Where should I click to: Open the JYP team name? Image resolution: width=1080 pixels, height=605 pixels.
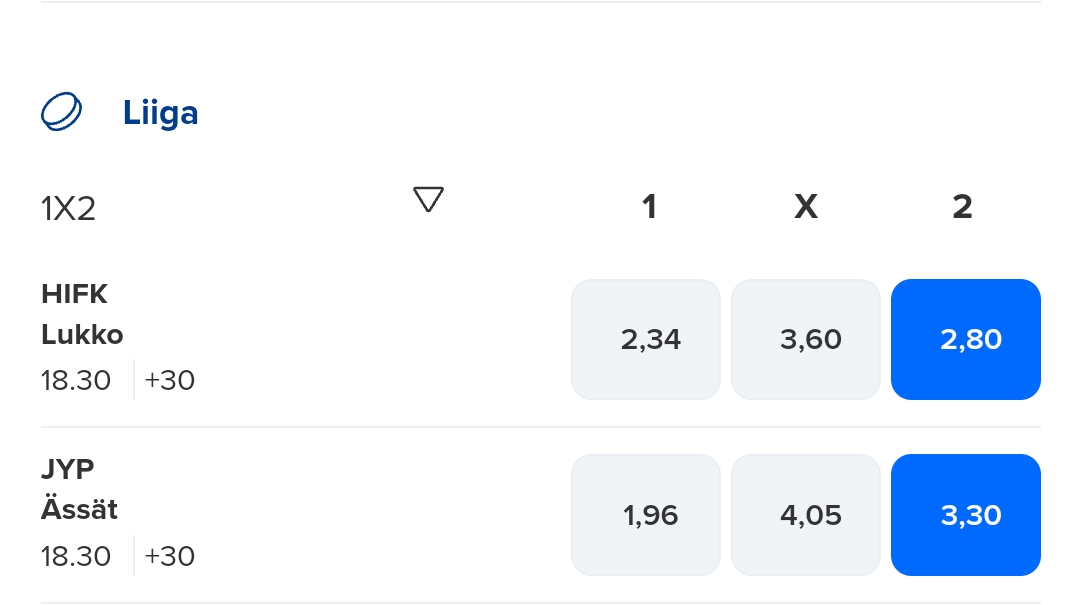point(68,469)
